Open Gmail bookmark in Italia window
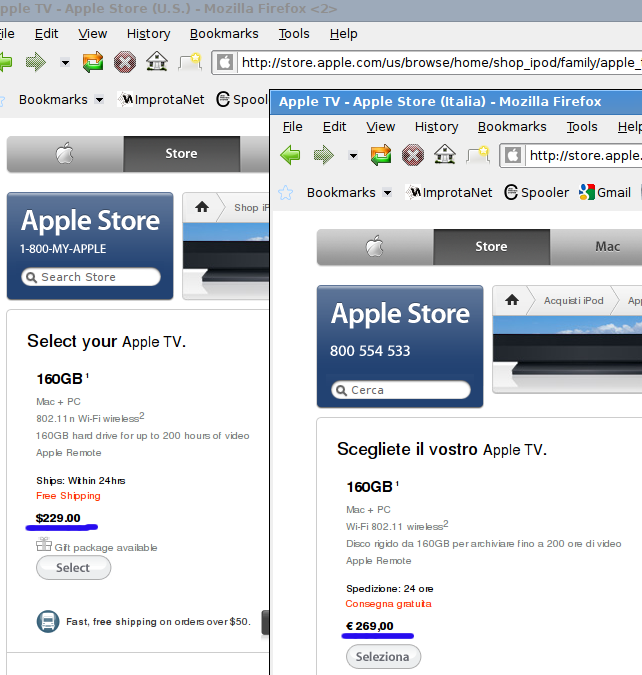This screenshot has height=675, width=642. coord(605,192)
